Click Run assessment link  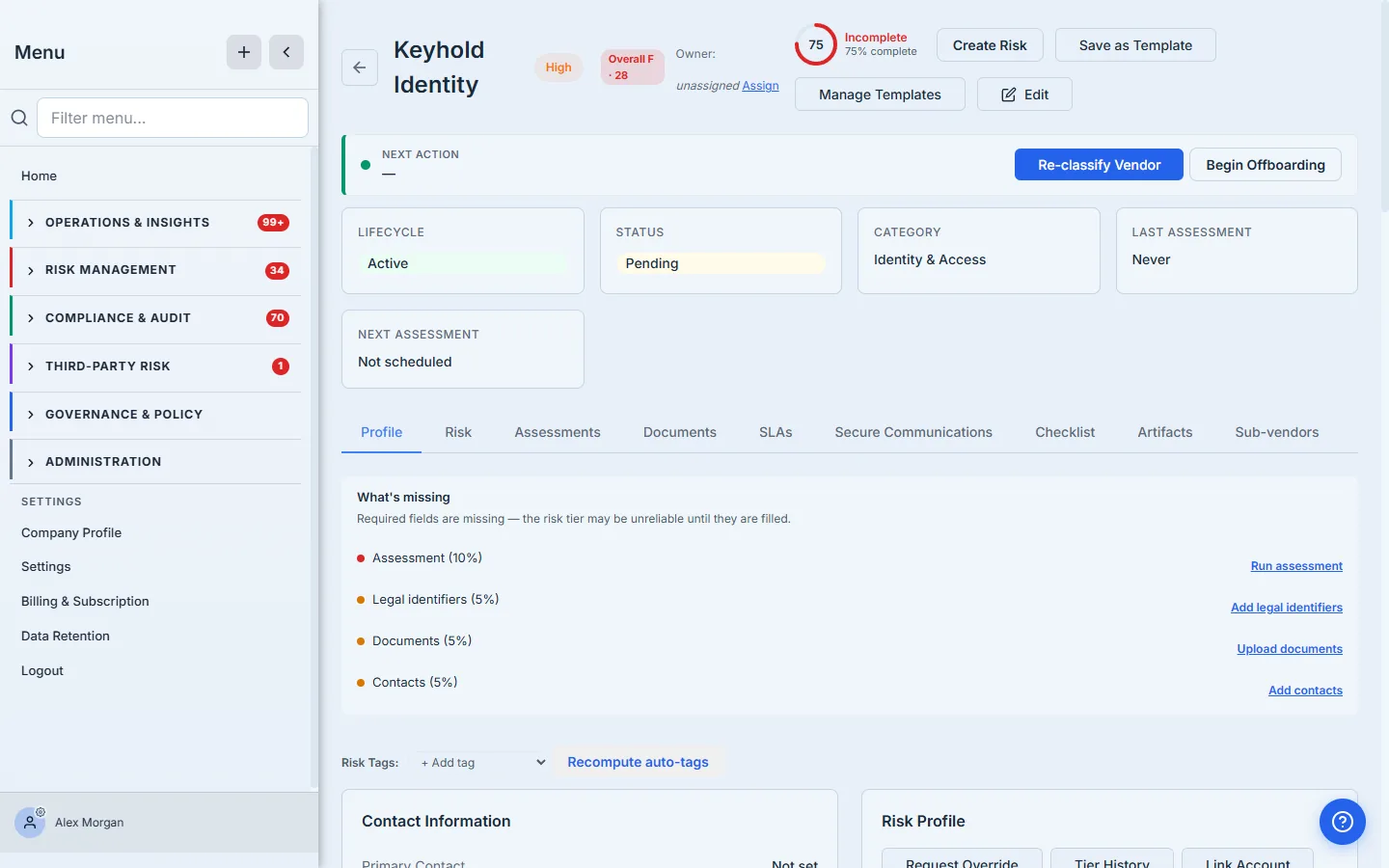(1296, 566)
